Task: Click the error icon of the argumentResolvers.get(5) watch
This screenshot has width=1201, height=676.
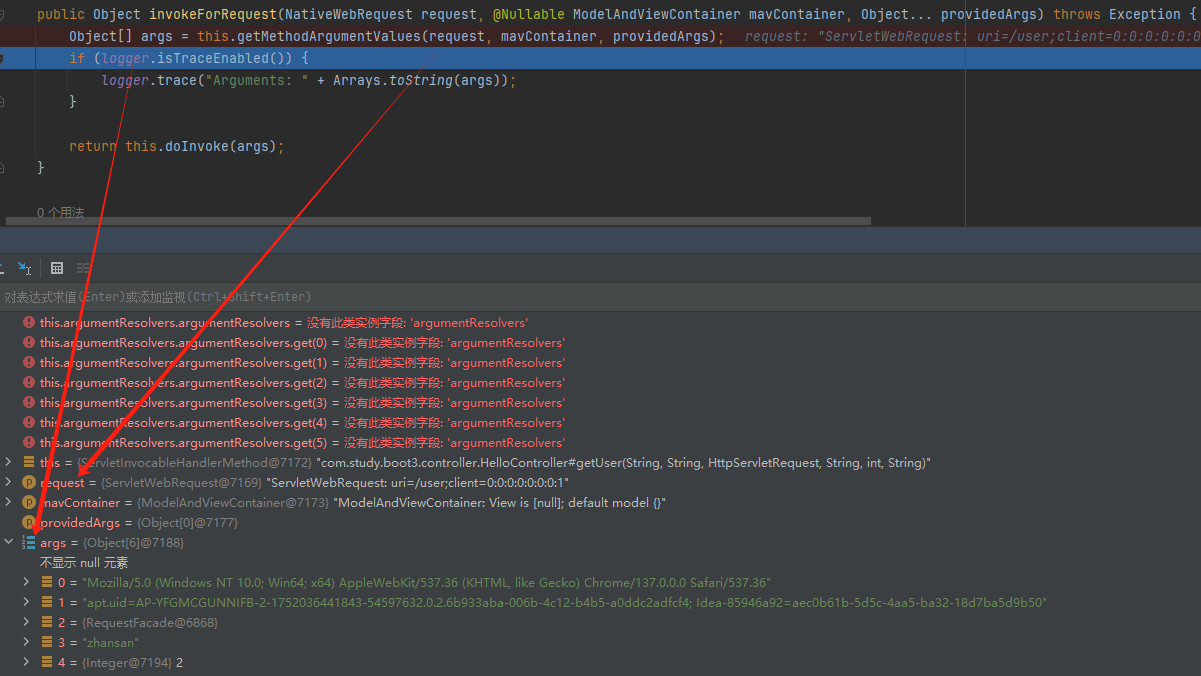Action: pyautogui.click(x=29, y=443)
